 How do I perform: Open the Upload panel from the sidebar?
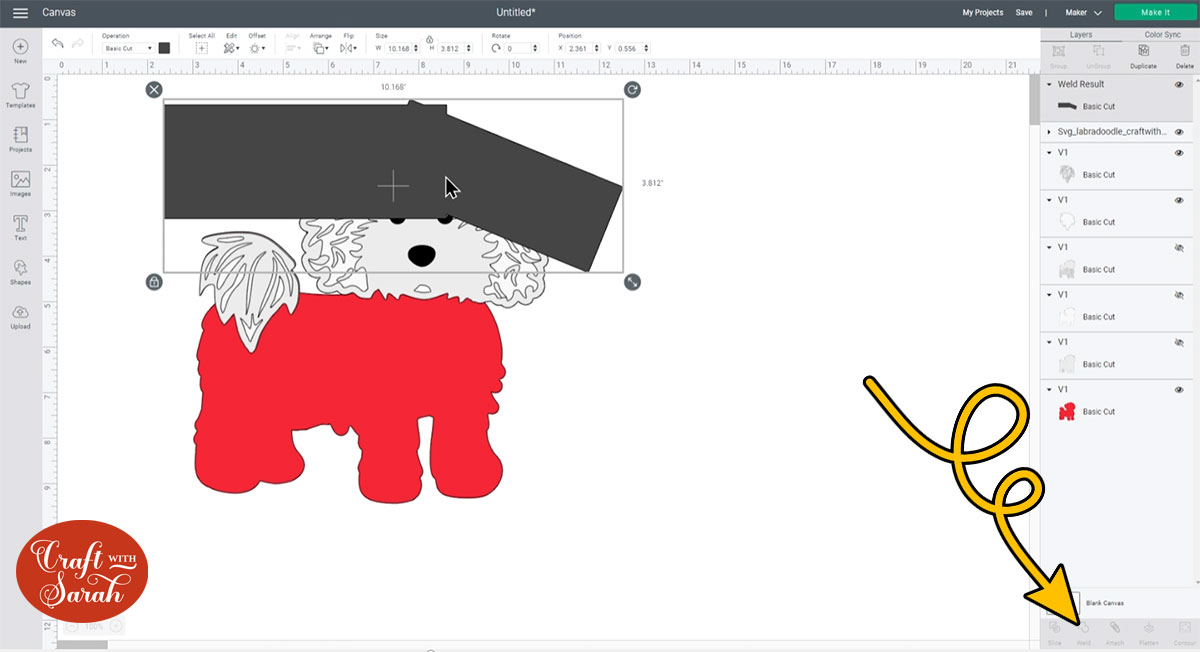coord(20,314)
